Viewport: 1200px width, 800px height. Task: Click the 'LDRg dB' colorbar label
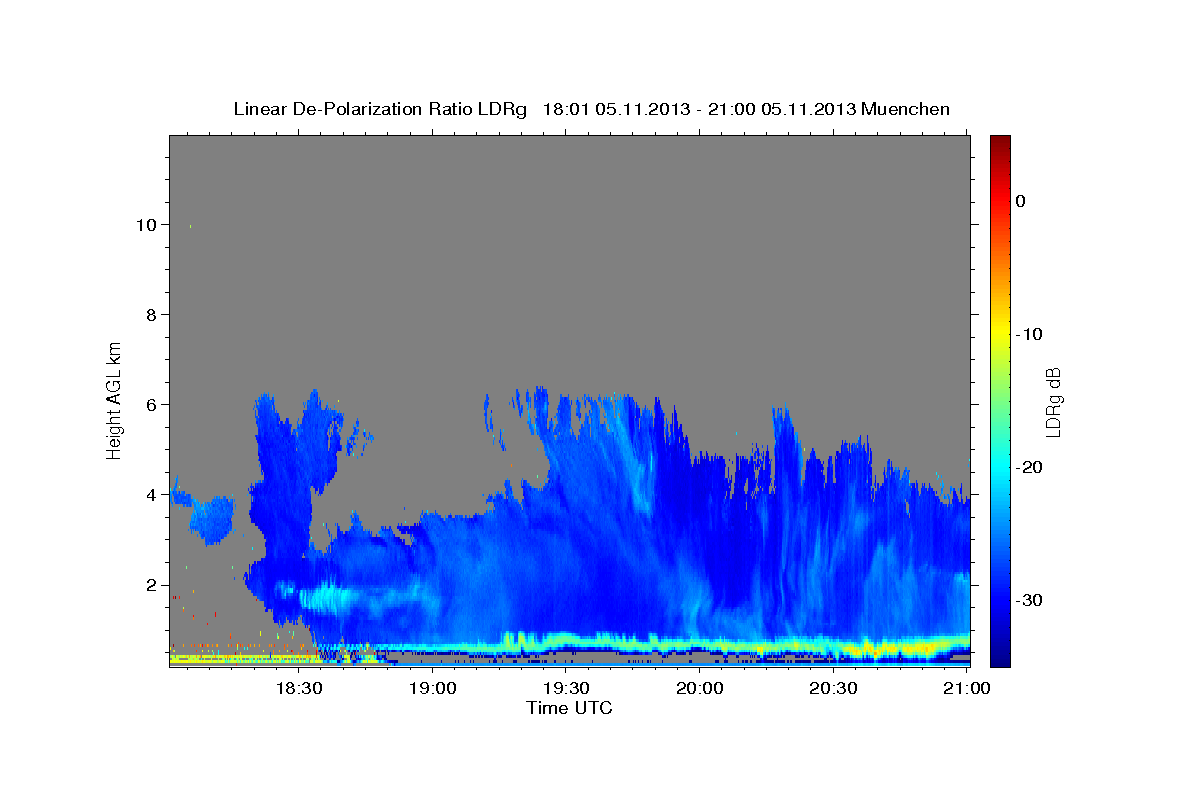[x=1052, y=401]
